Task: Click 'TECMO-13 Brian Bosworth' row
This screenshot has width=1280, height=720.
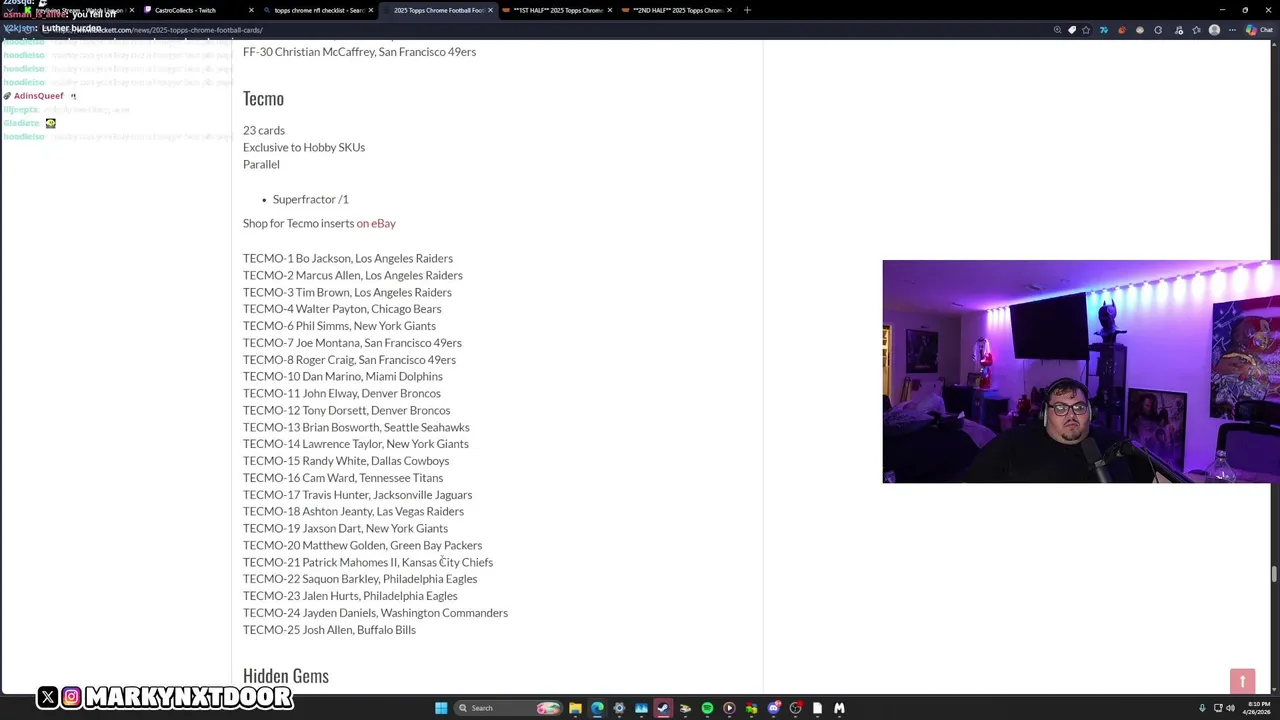Action: pyautogui.click(x=356, y=427)
